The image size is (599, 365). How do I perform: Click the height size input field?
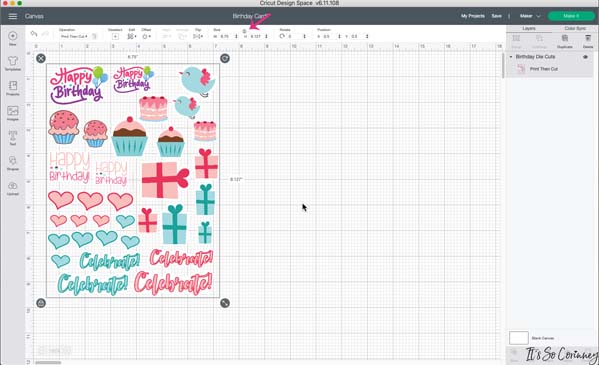(256, 36)
